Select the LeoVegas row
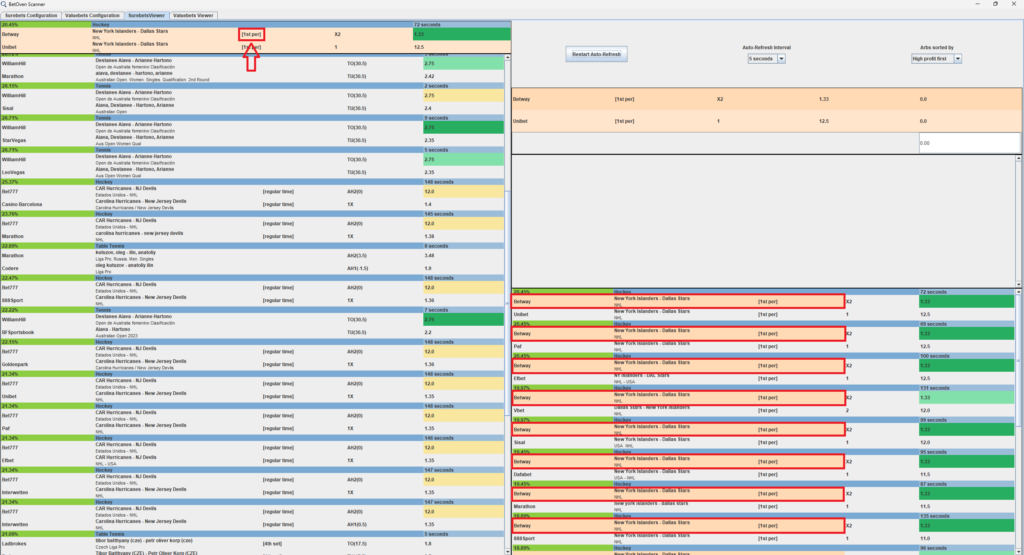1024x555 pixels. pos(252,172)
